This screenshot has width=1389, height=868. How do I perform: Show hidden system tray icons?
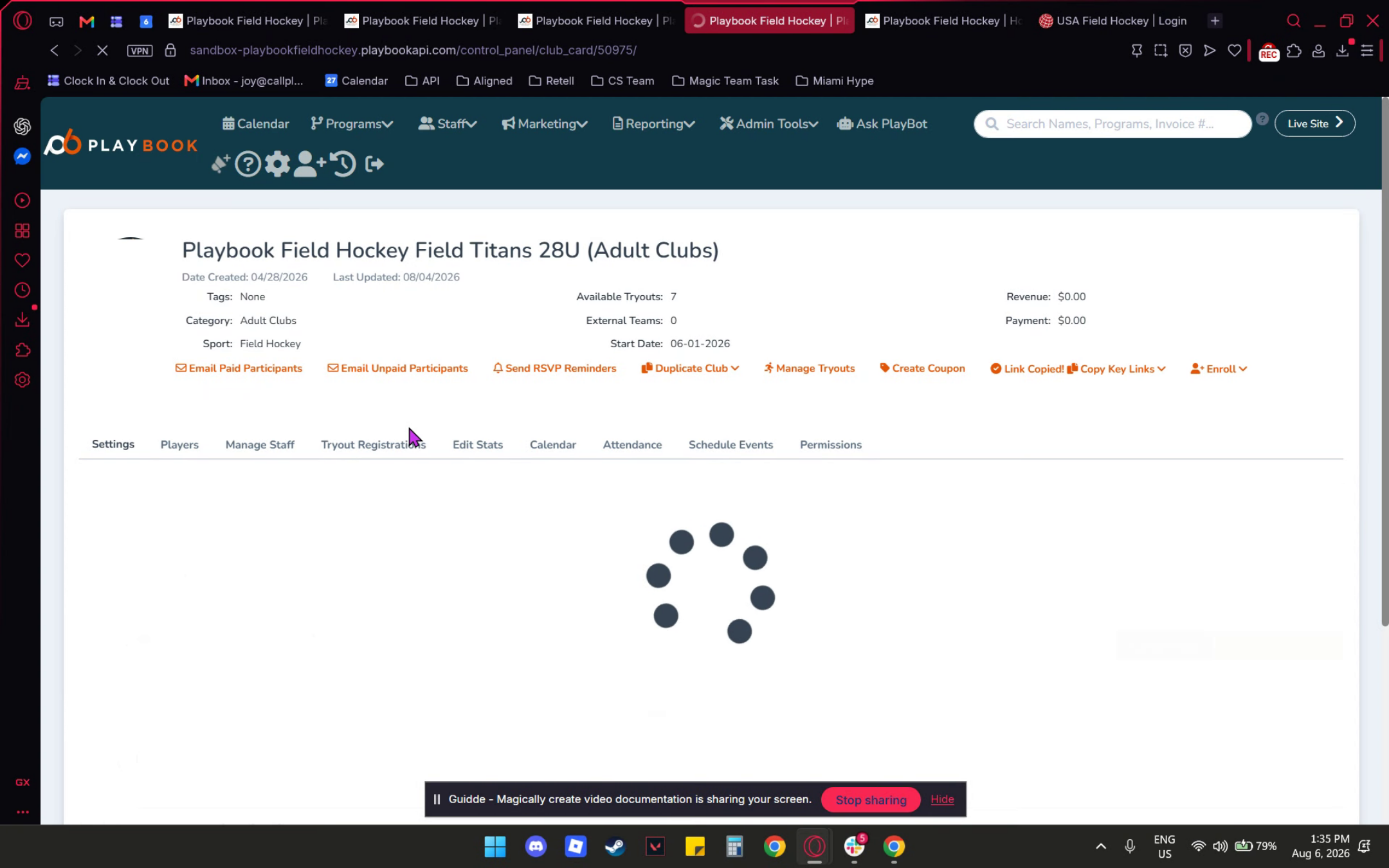tap(1101, 846)
